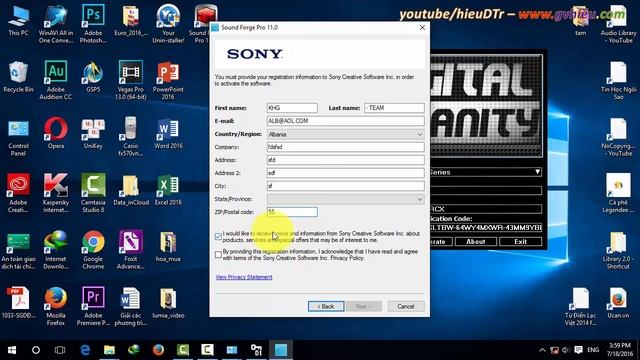Cancel the Sound Forge registration dialog
640x360 pixels.
406,306
